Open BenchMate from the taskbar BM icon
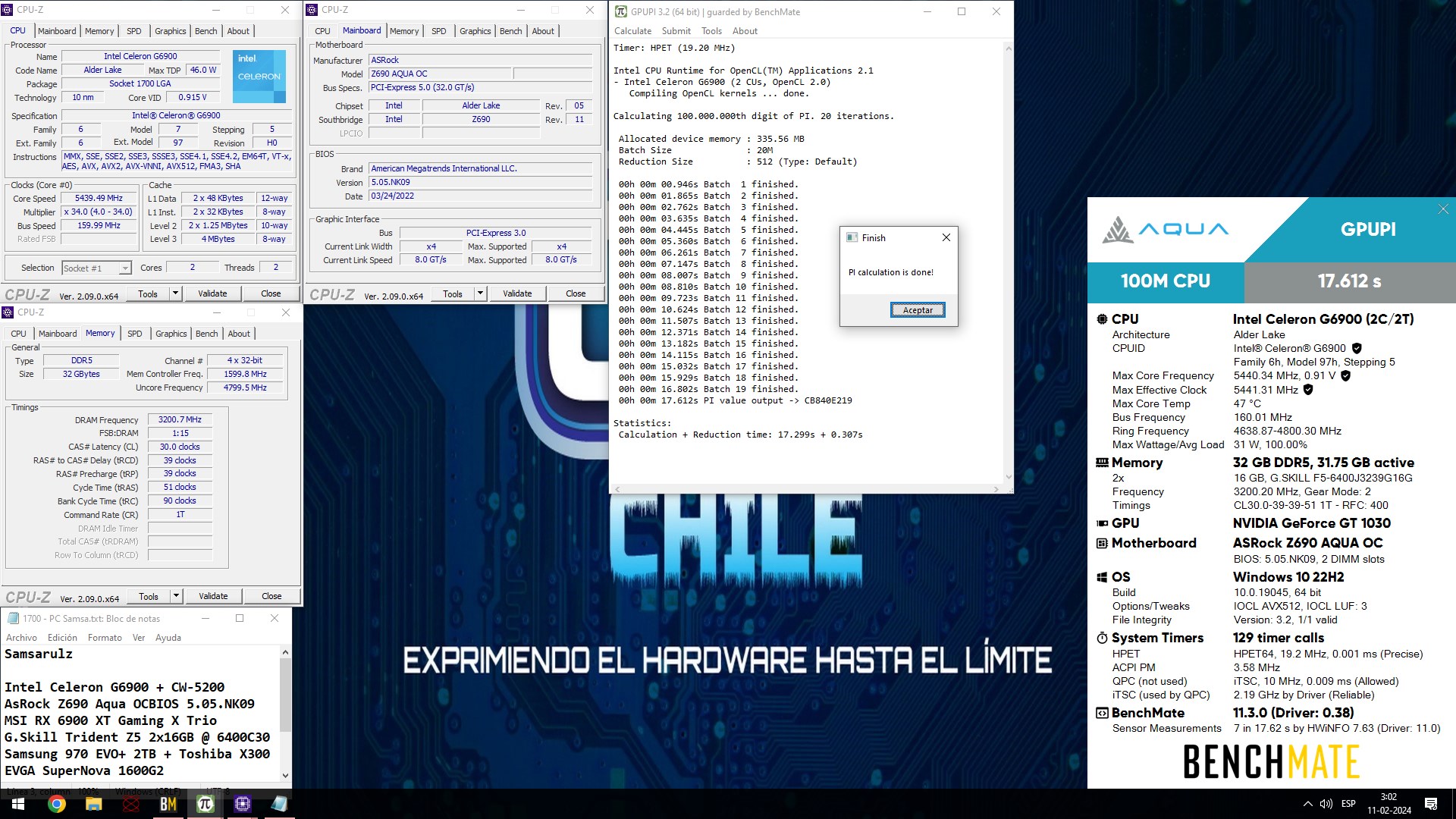Screen dimensions: 1456x819 tap(168, 804)
